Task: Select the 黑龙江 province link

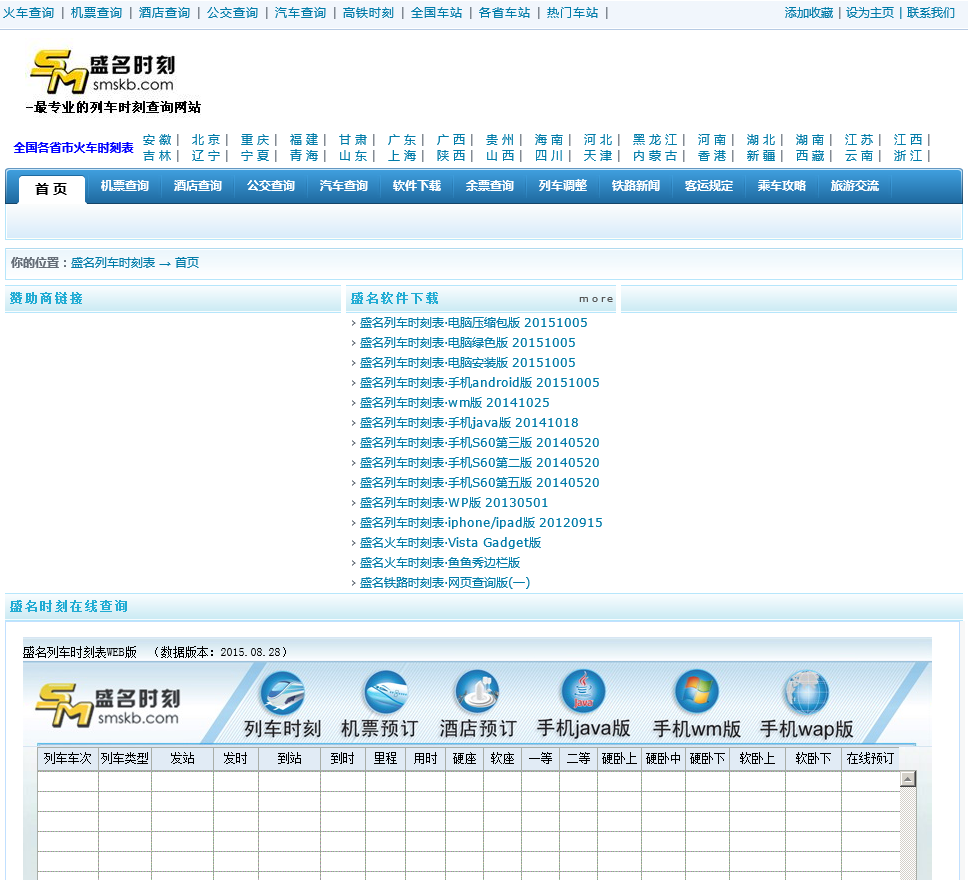Action: [x=655, y=140]
